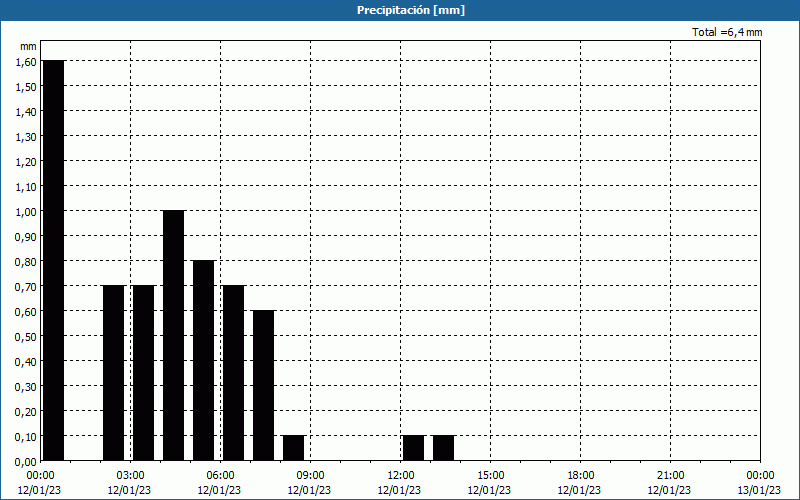Screen dimensions: 800x500
Task: Click the 0,60 y-axis value
Action: [x=27, y=311]
